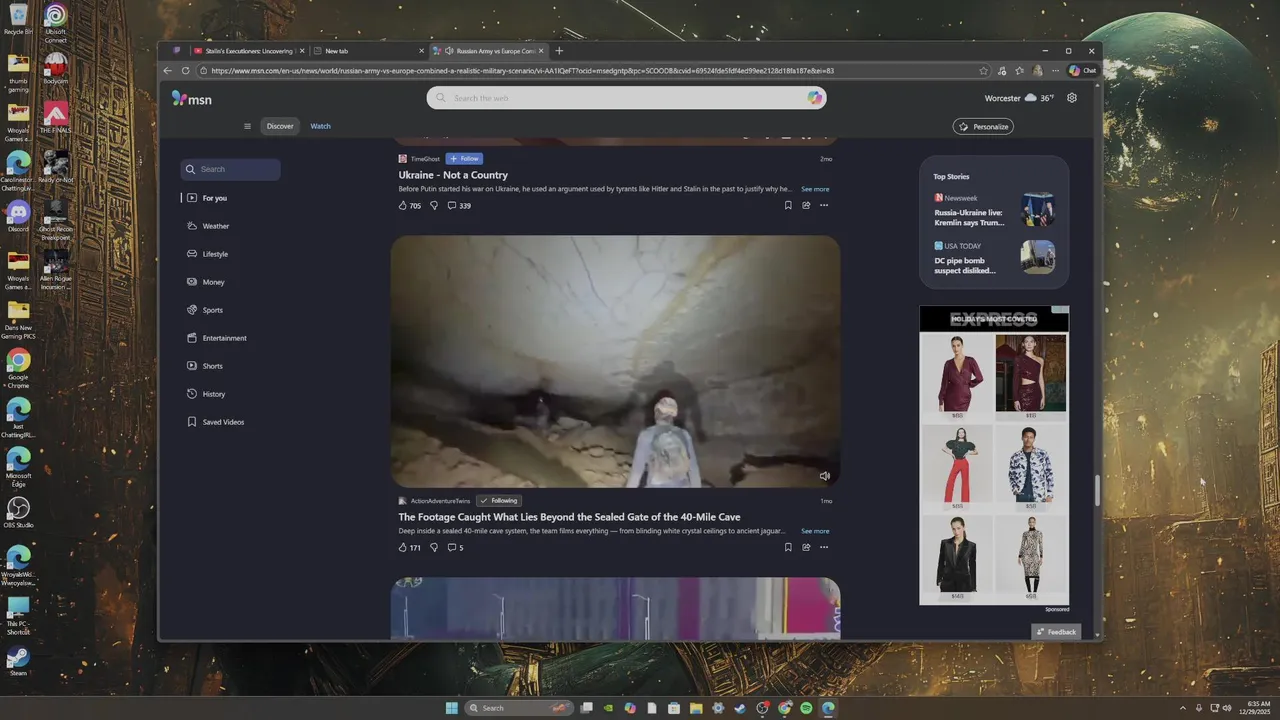The height and width of the screenshot is (720, 1280).
Task: Open more options for Ukraine video
Action: [824, 205]
